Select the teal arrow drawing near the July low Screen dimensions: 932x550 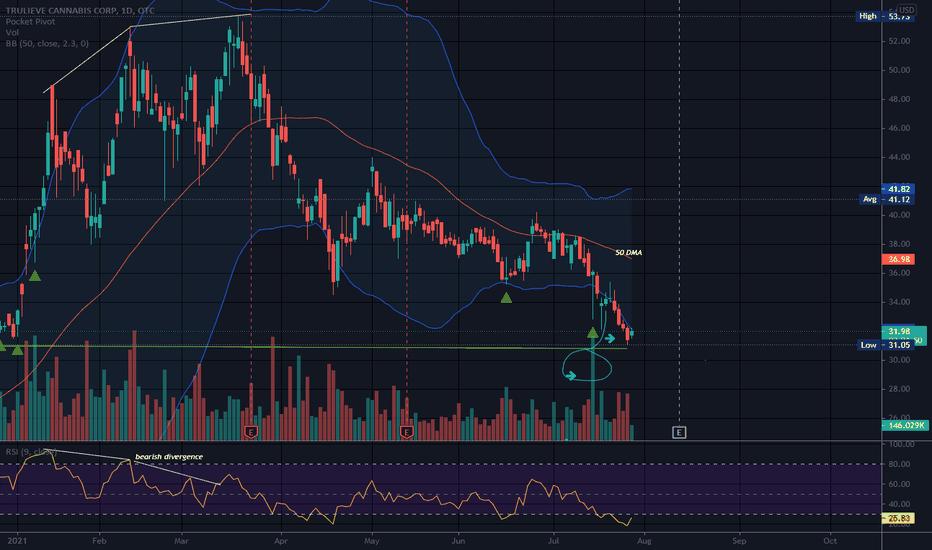click(610, 338)
